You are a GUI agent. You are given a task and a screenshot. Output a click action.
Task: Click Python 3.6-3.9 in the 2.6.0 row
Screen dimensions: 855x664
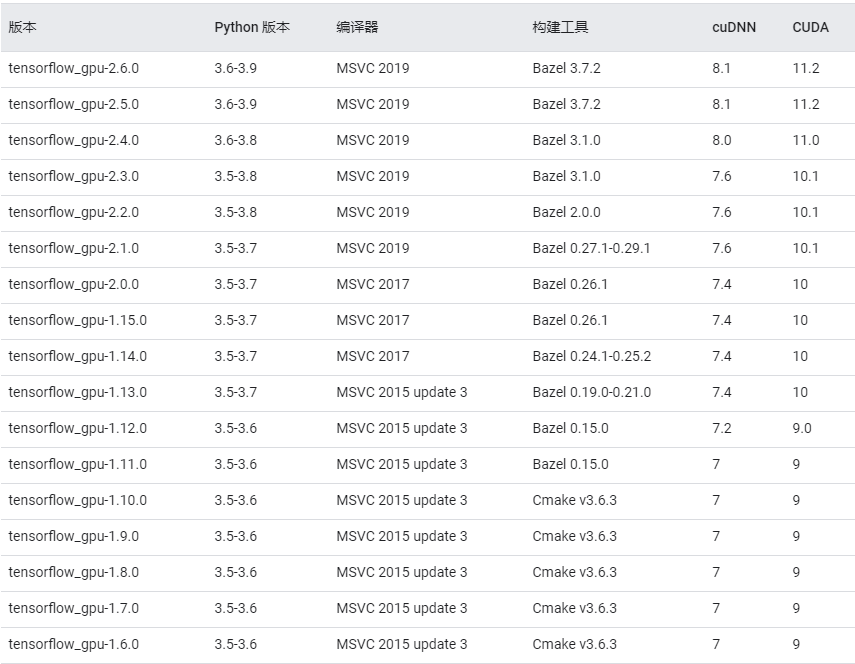pyautogui.click(x=236, y=68)
